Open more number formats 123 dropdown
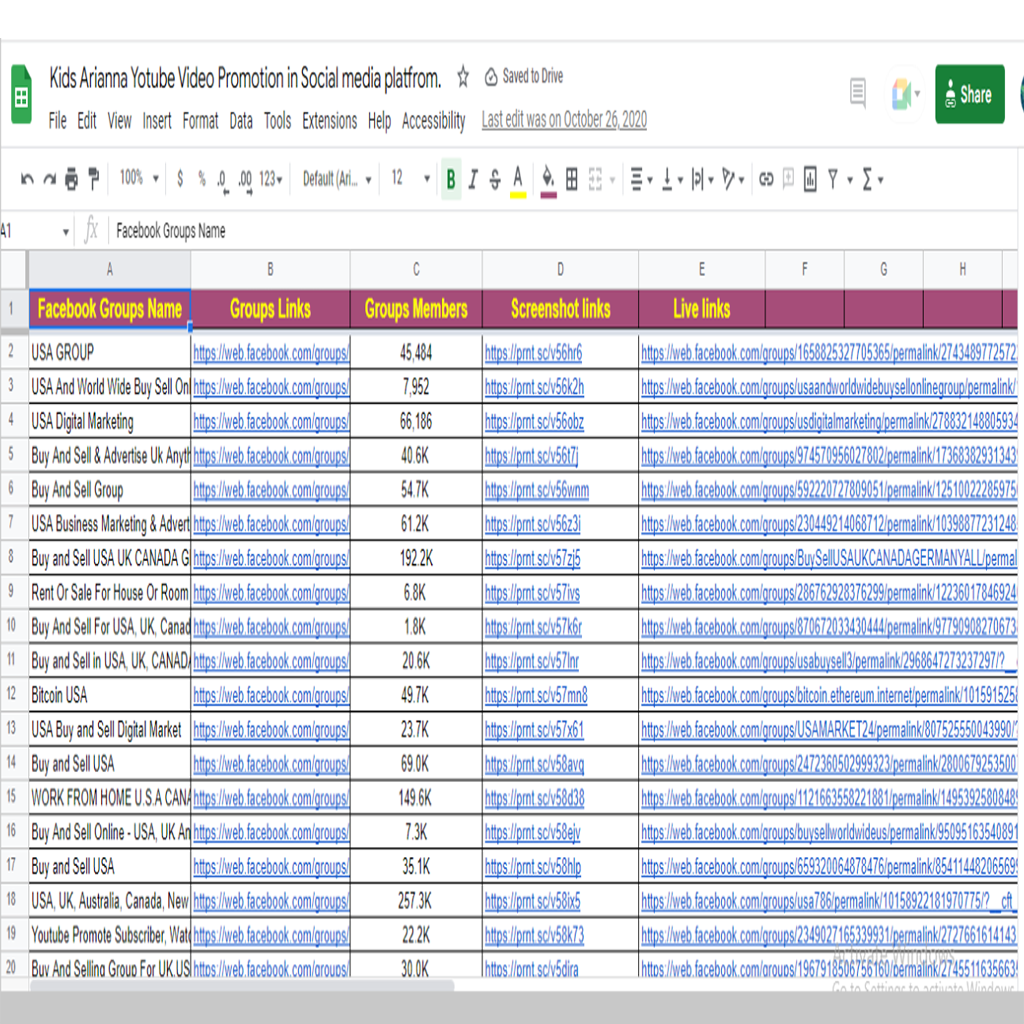The height and width of the screenshot is (1024, 1024). pyautogui.click(x=270, y=178)
